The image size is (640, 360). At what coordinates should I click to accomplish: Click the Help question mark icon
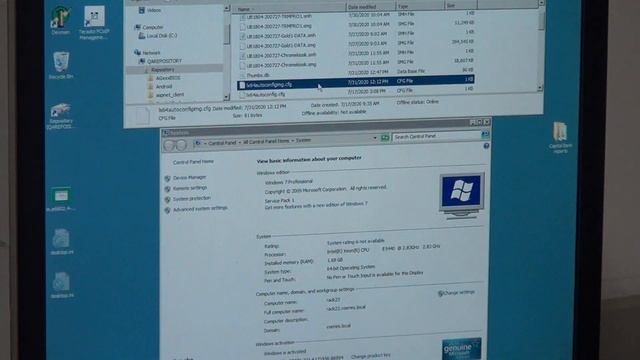pos(486,146)
